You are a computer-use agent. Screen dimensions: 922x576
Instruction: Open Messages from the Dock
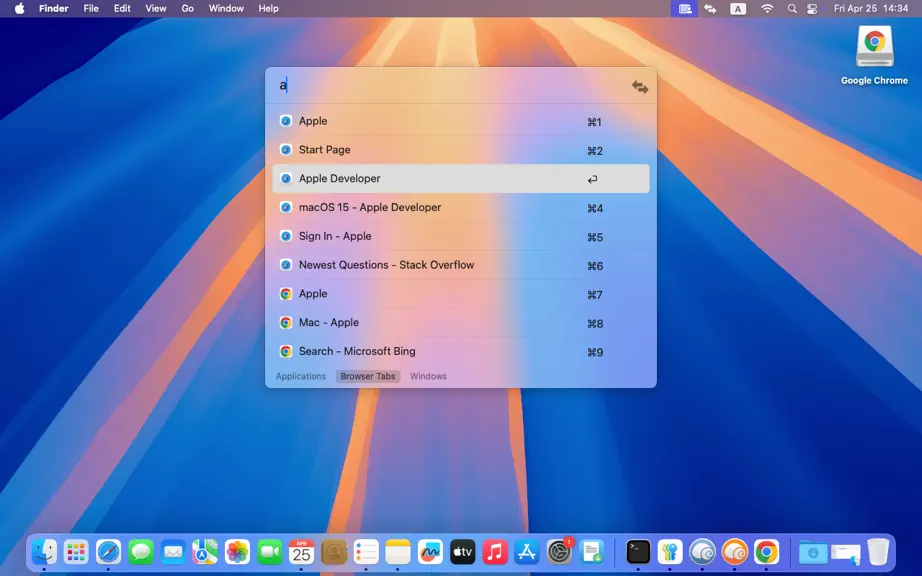pos(141,552)
